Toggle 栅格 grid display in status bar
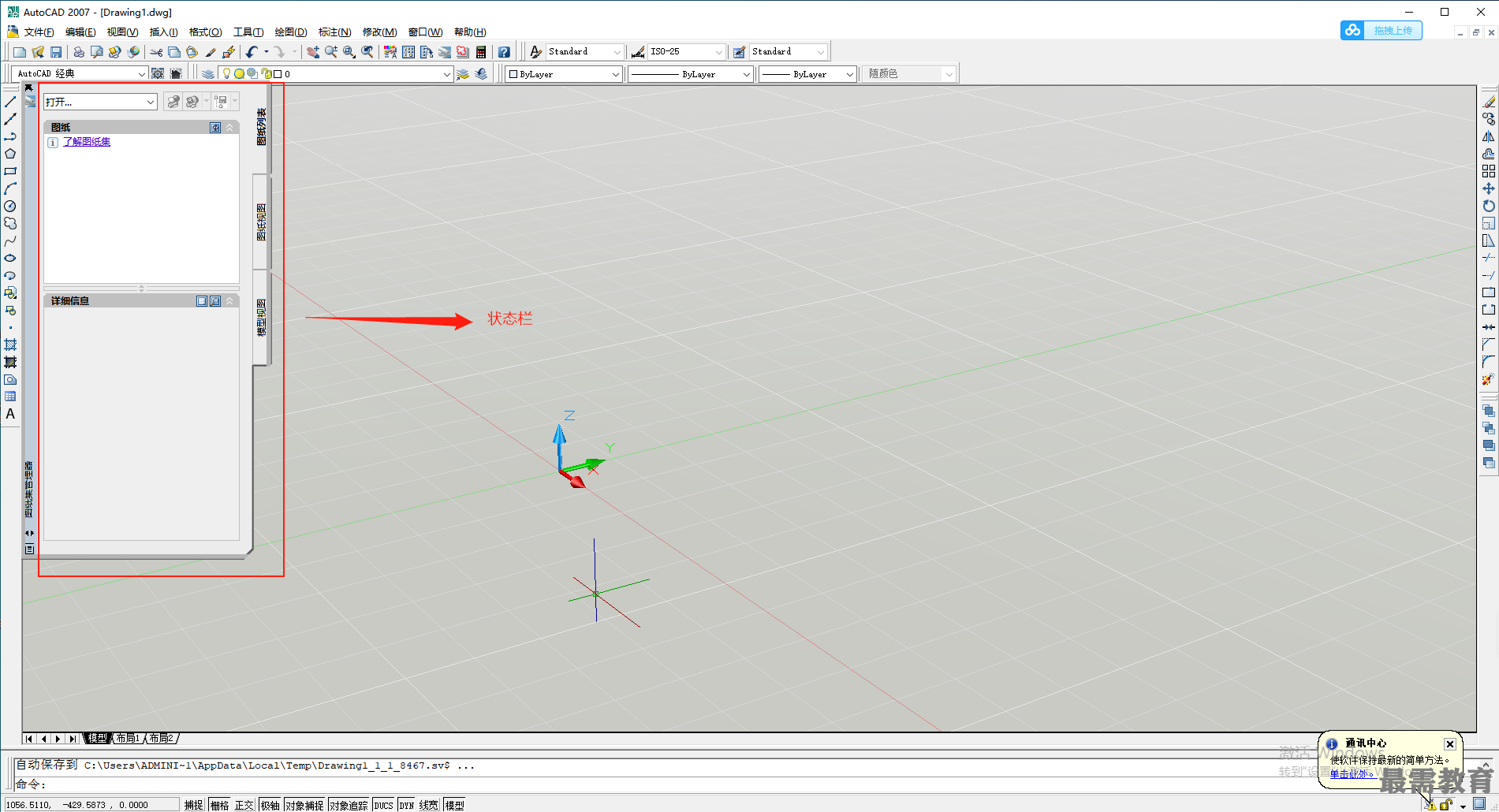 click(220, 805)
